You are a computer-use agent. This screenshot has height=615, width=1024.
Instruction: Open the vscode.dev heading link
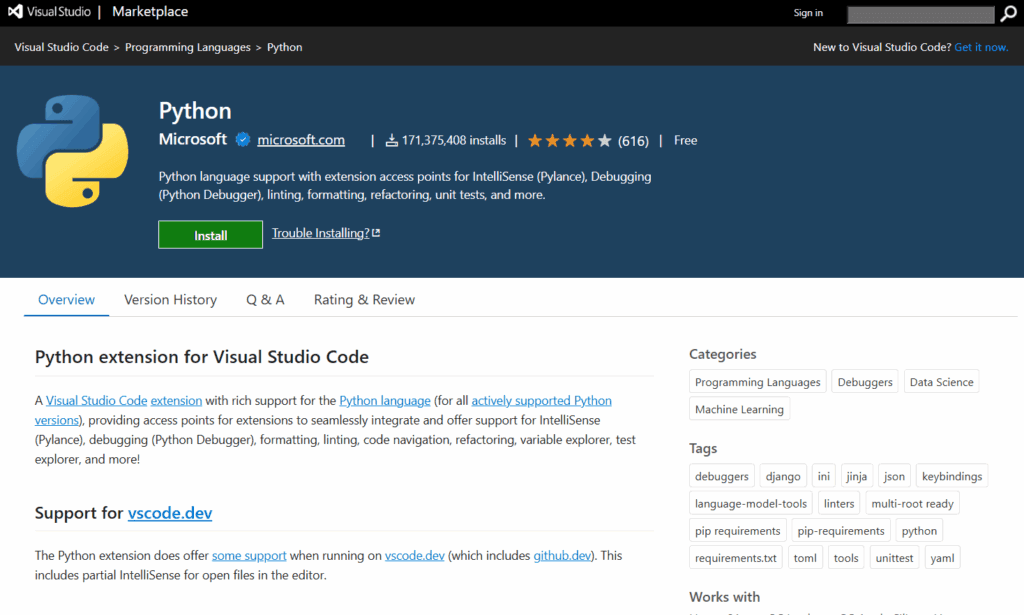click(170, 513)
